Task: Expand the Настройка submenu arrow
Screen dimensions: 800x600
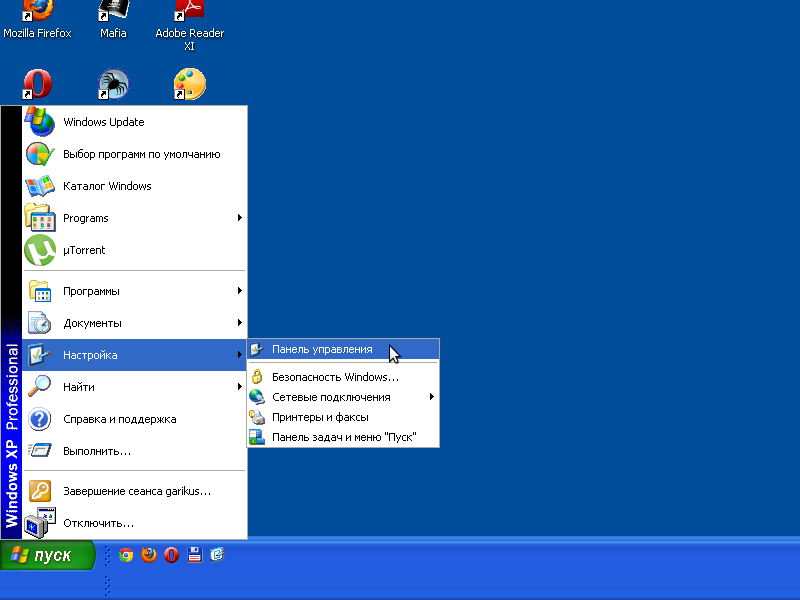Action: (x=239, y=355)
